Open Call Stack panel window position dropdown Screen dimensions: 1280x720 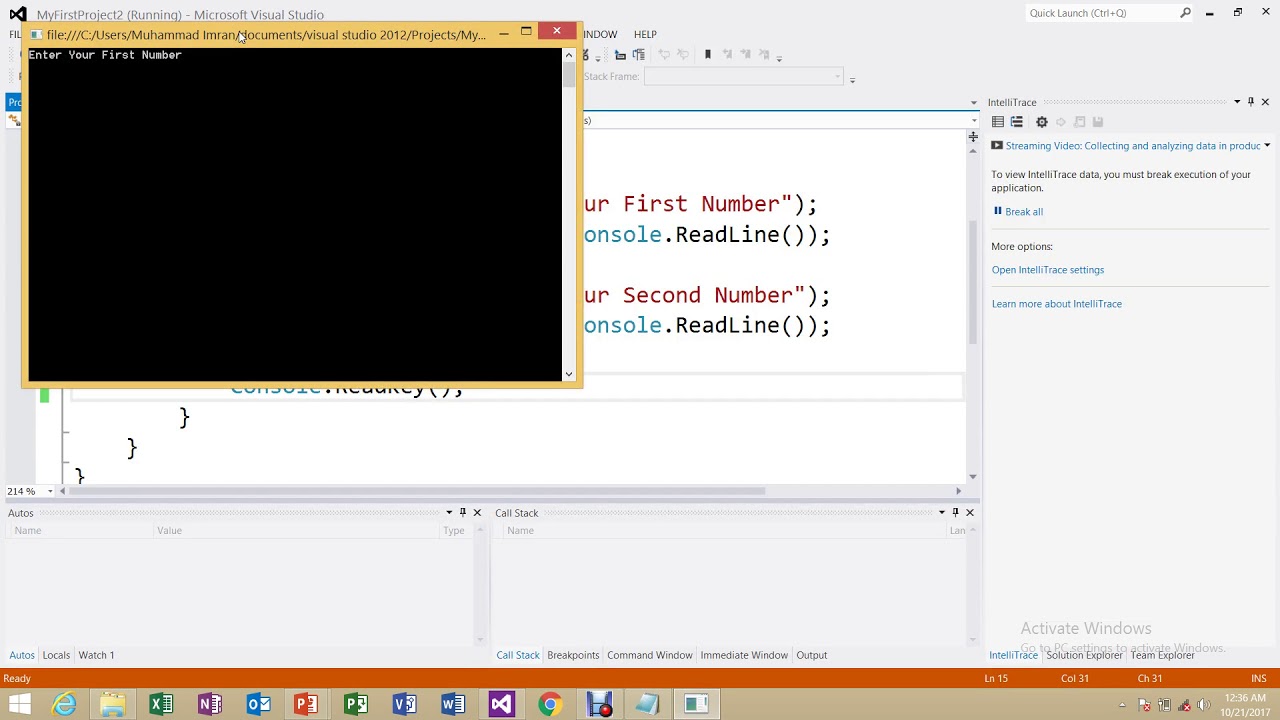tap(941, 512)
